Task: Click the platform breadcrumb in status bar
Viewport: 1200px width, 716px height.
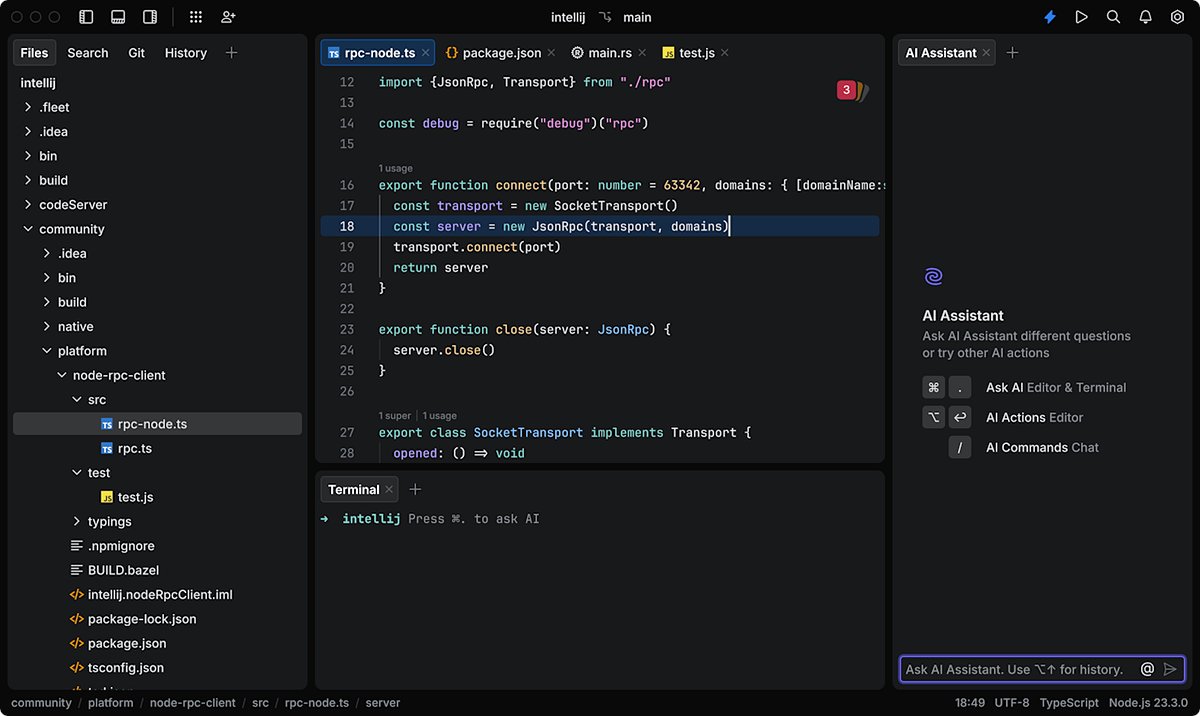Action: pos(110,703)
